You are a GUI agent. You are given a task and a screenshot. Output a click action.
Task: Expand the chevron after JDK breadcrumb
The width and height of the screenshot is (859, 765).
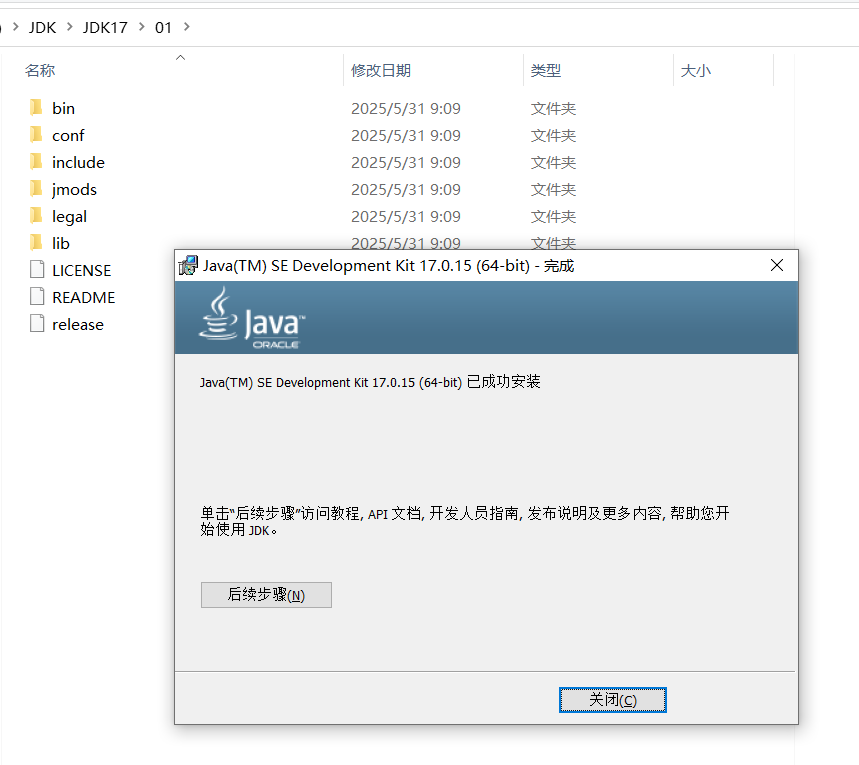(70, 27)
